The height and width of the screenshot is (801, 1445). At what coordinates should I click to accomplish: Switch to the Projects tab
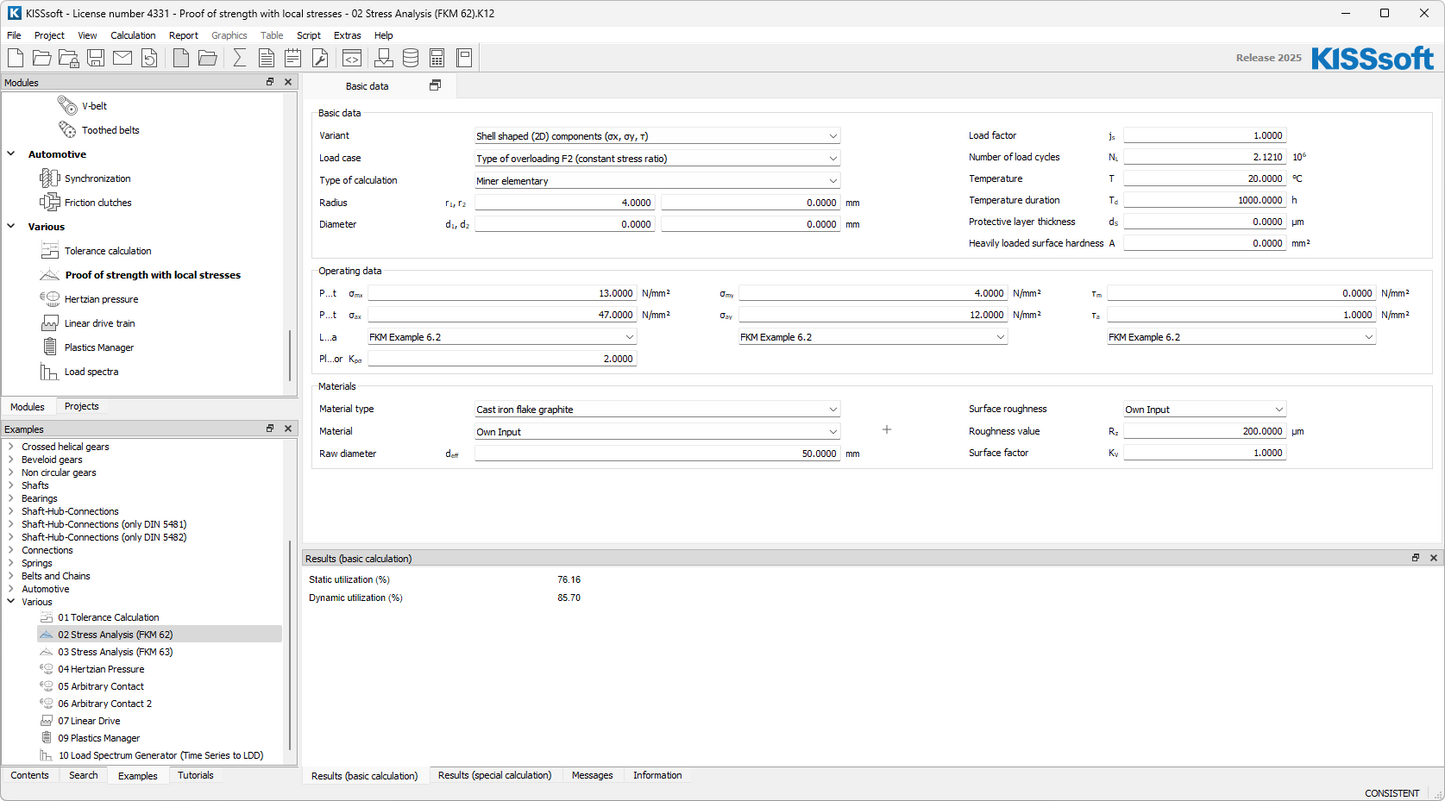(81, 407)
